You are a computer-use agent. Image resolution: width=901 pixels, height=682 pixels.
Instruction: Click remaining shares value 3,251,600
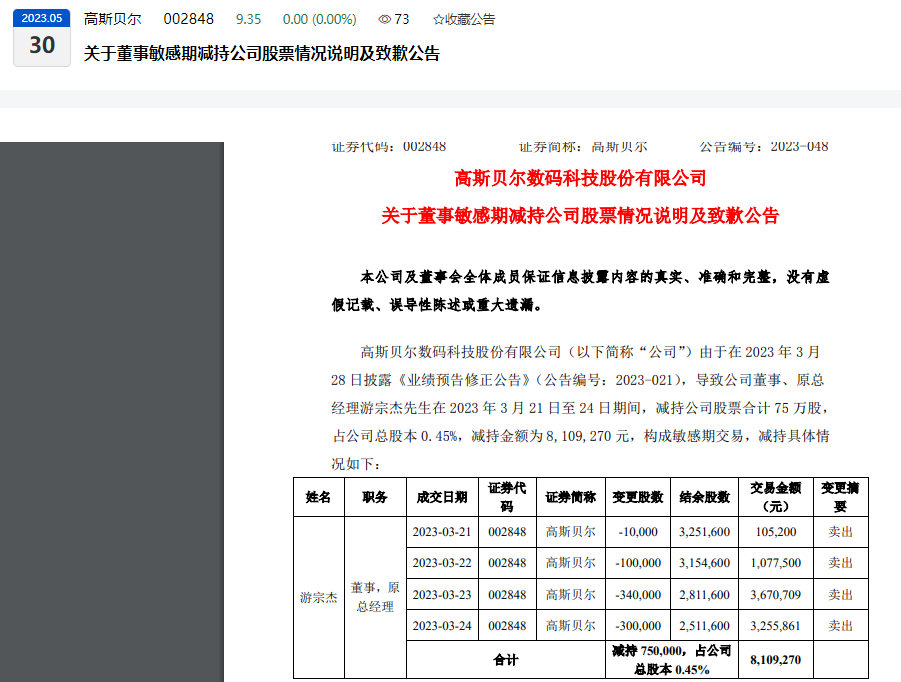point(704,532)
